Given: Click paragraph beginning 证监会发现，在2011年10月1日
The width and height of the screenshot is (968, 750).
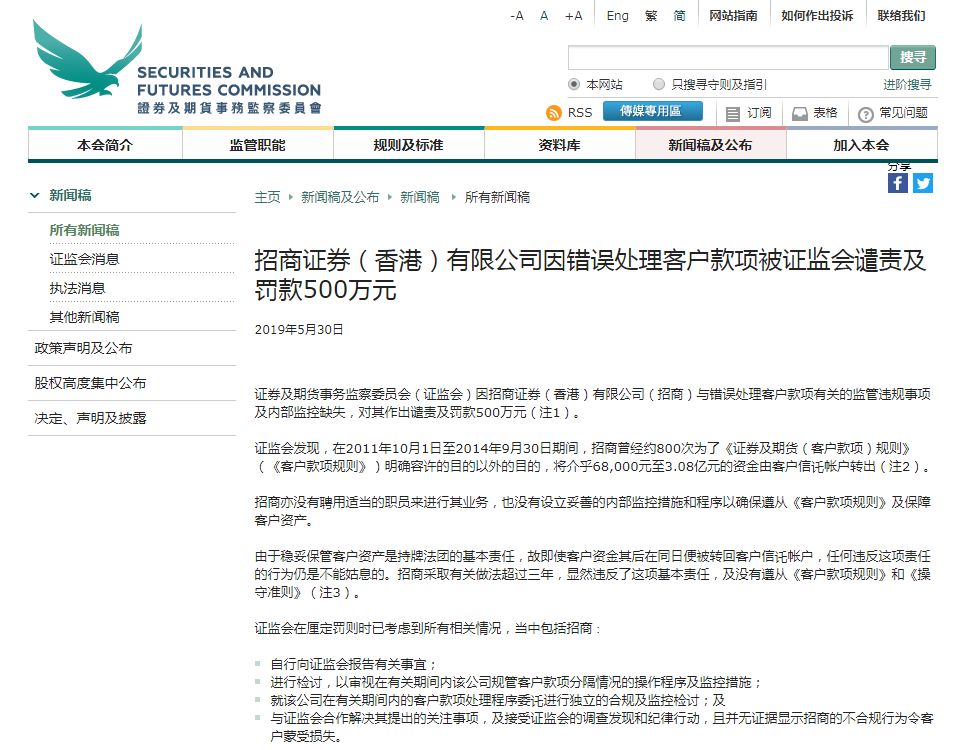Looking at the screenshot, I should (x=593, y=457).
